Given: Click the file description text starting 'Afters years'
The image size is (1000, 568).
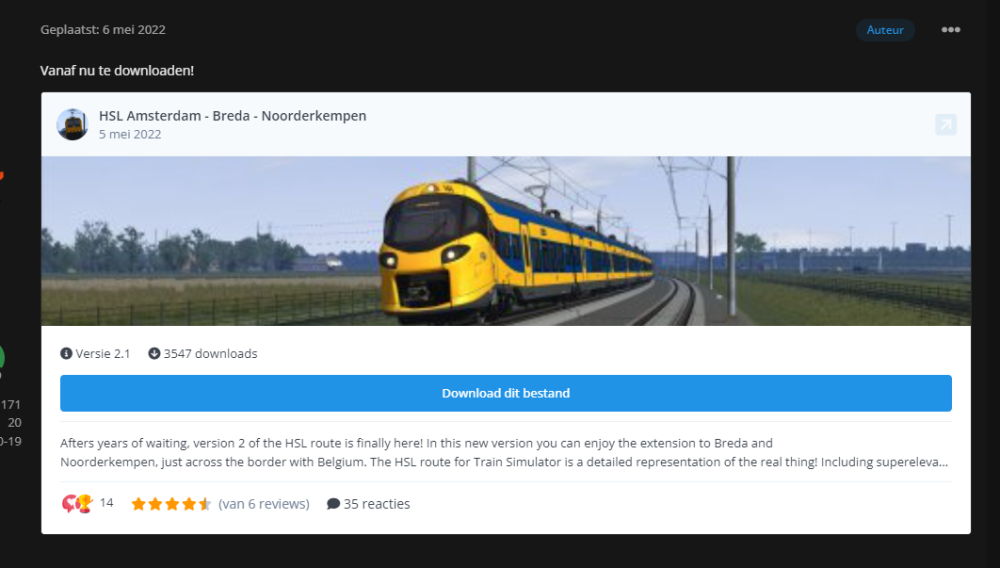Looking at the screenshot, I should coord(504,453).
